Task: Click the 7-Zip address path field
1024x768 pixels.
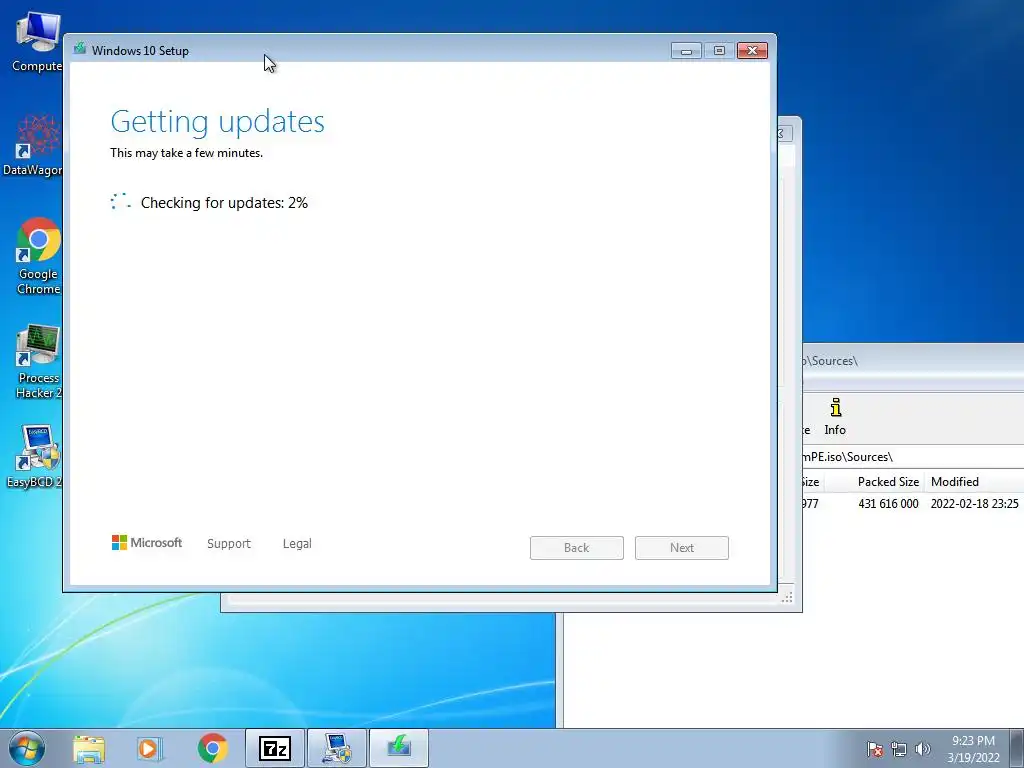Action: (x=913, y=456)
